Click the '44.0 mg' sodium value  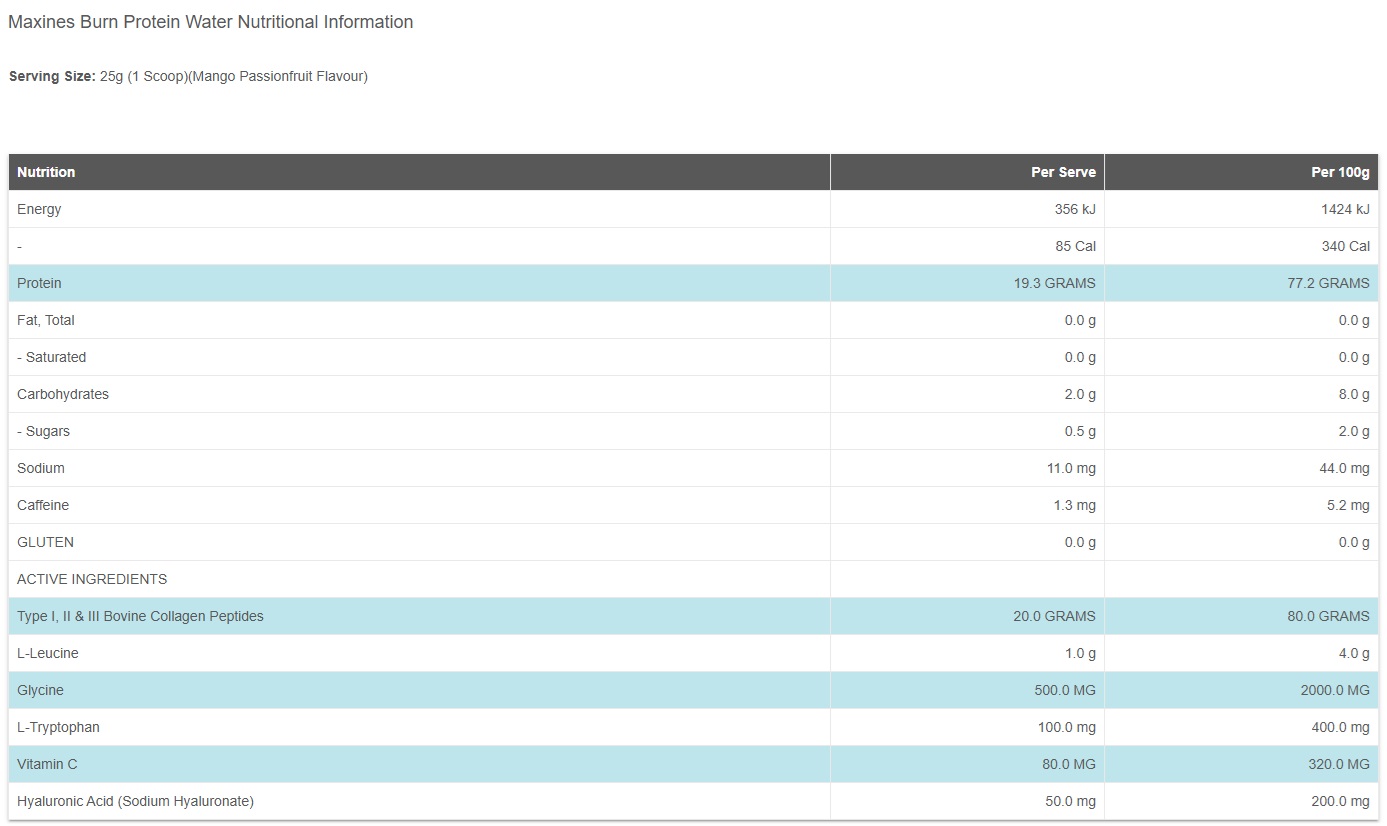pos(1345,468)
